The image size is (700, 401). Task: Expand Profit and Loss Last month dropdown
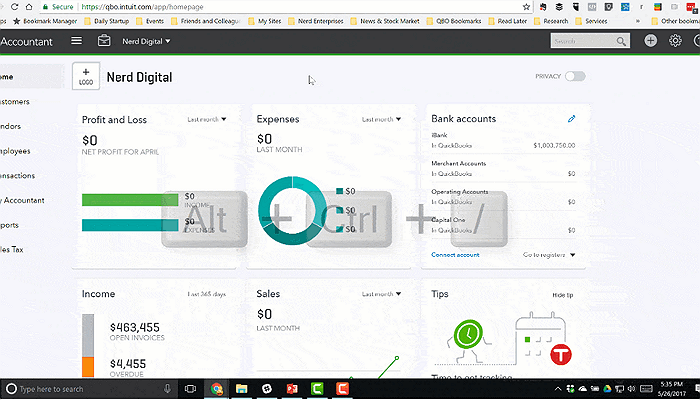click(x=207, y=119)
